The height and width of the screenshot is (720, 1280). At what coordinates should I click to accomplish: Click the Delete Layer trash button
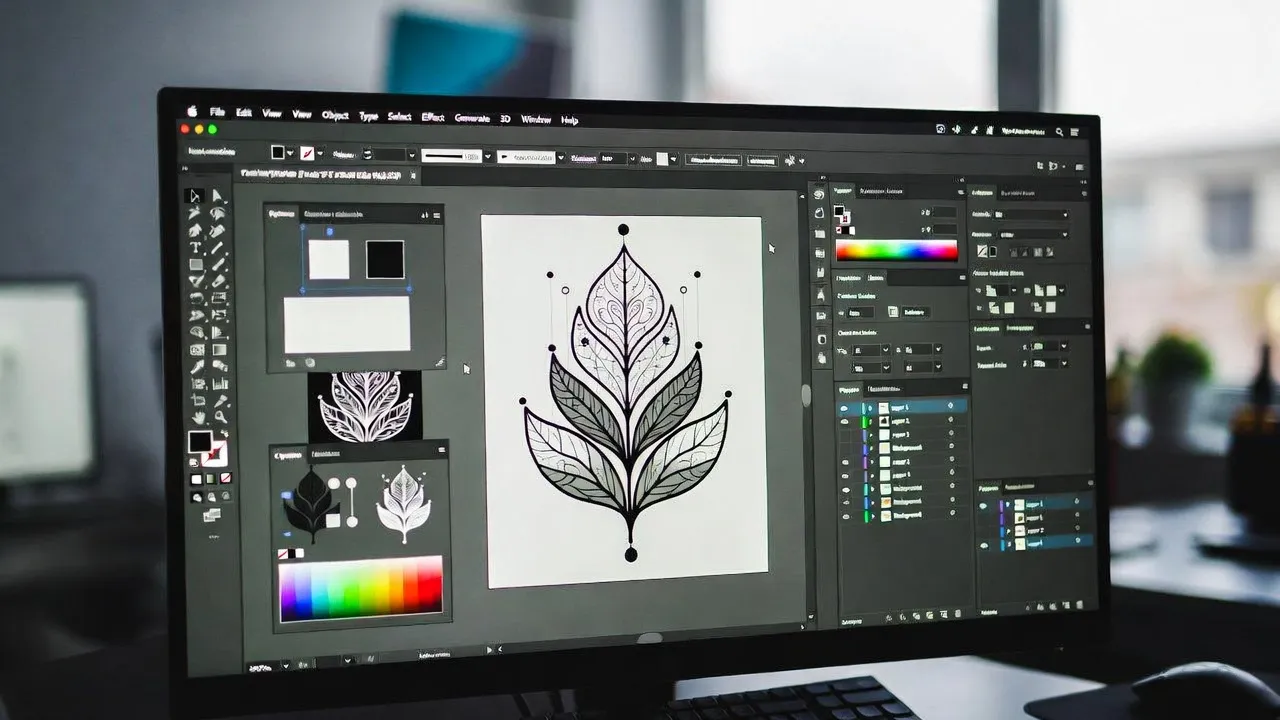click(956, 614)
